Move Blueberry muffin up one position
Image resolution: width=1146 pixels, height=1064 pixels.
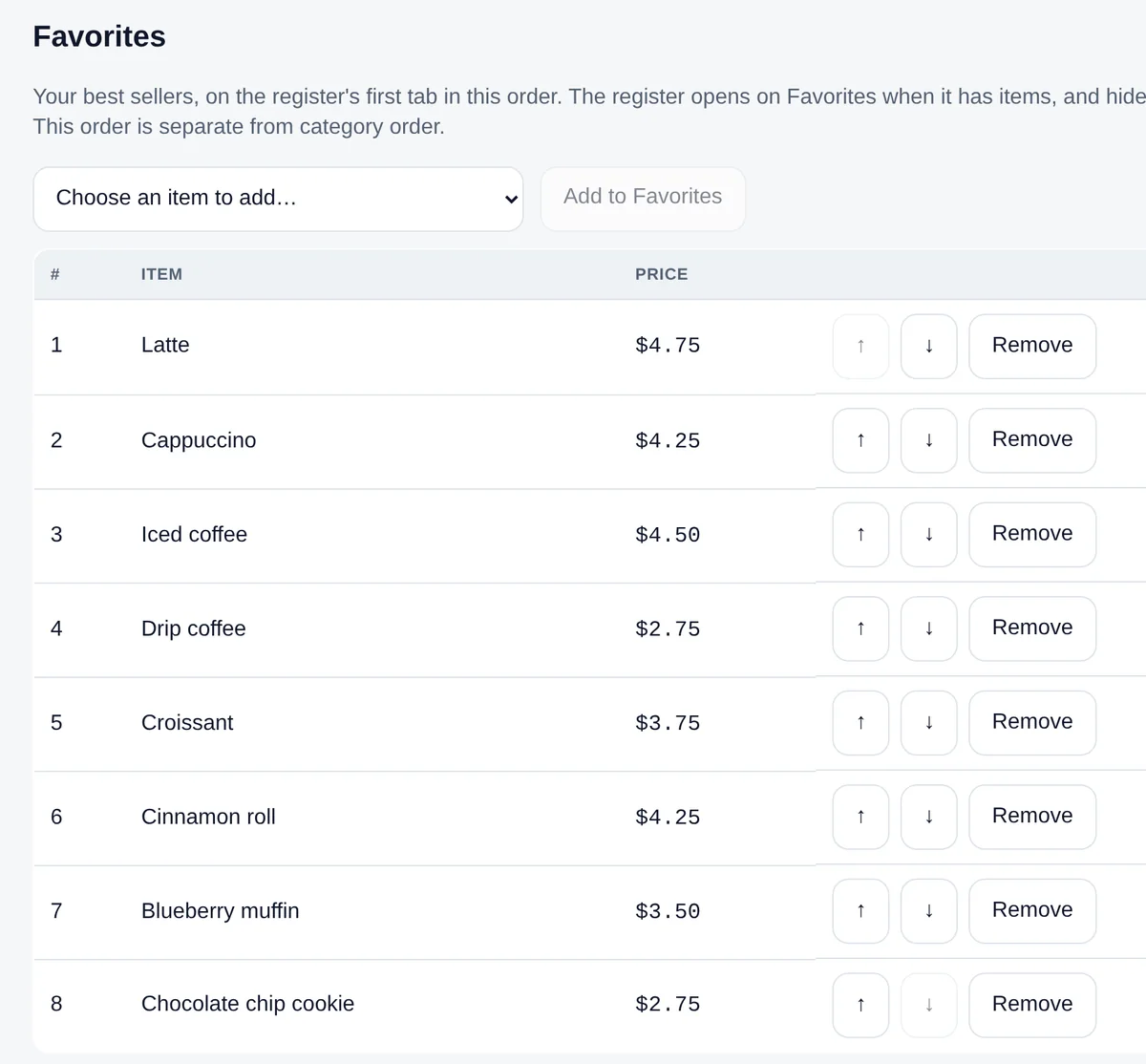coord(860,910)
